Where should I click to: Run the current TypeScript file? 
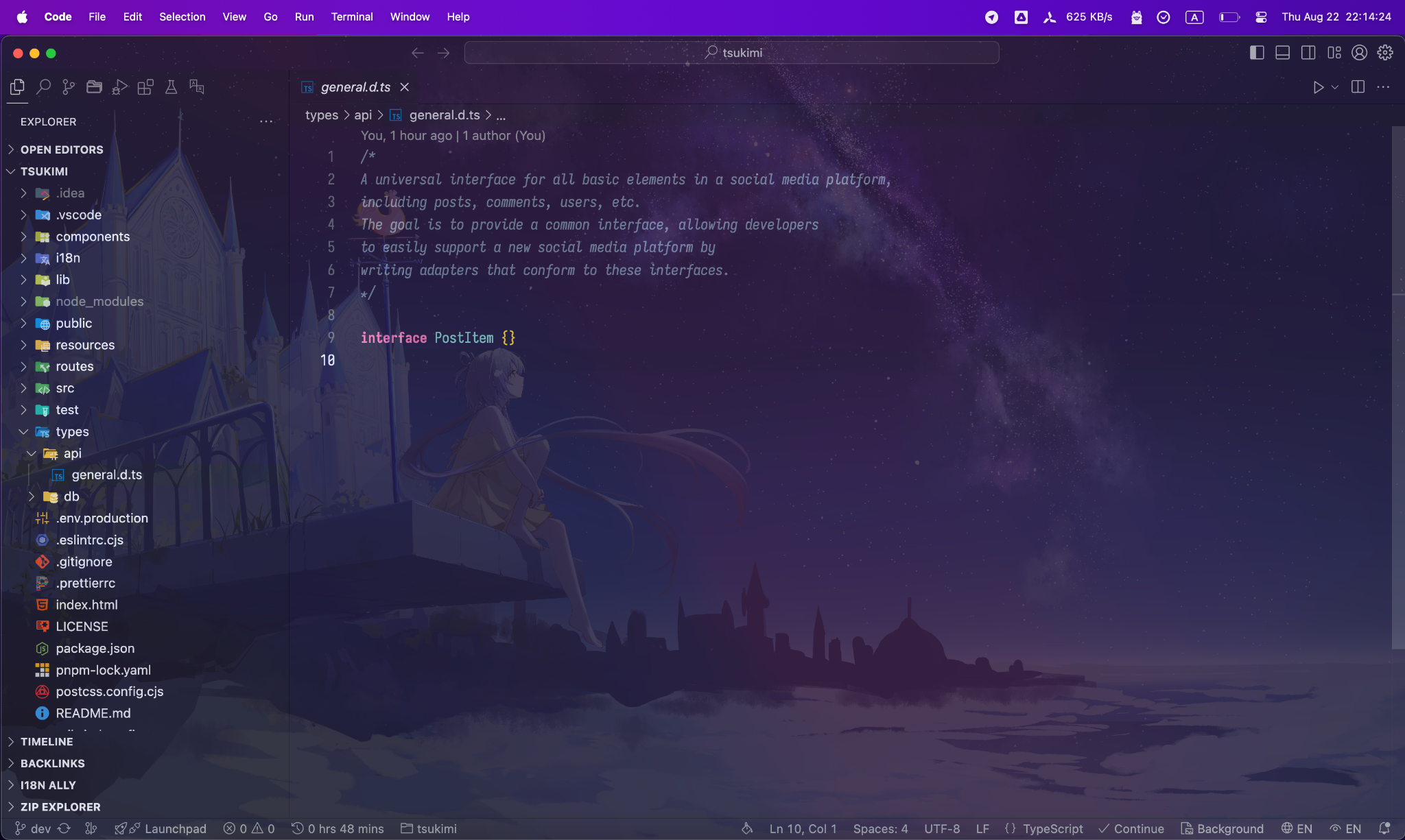[x=1317, y=87]
